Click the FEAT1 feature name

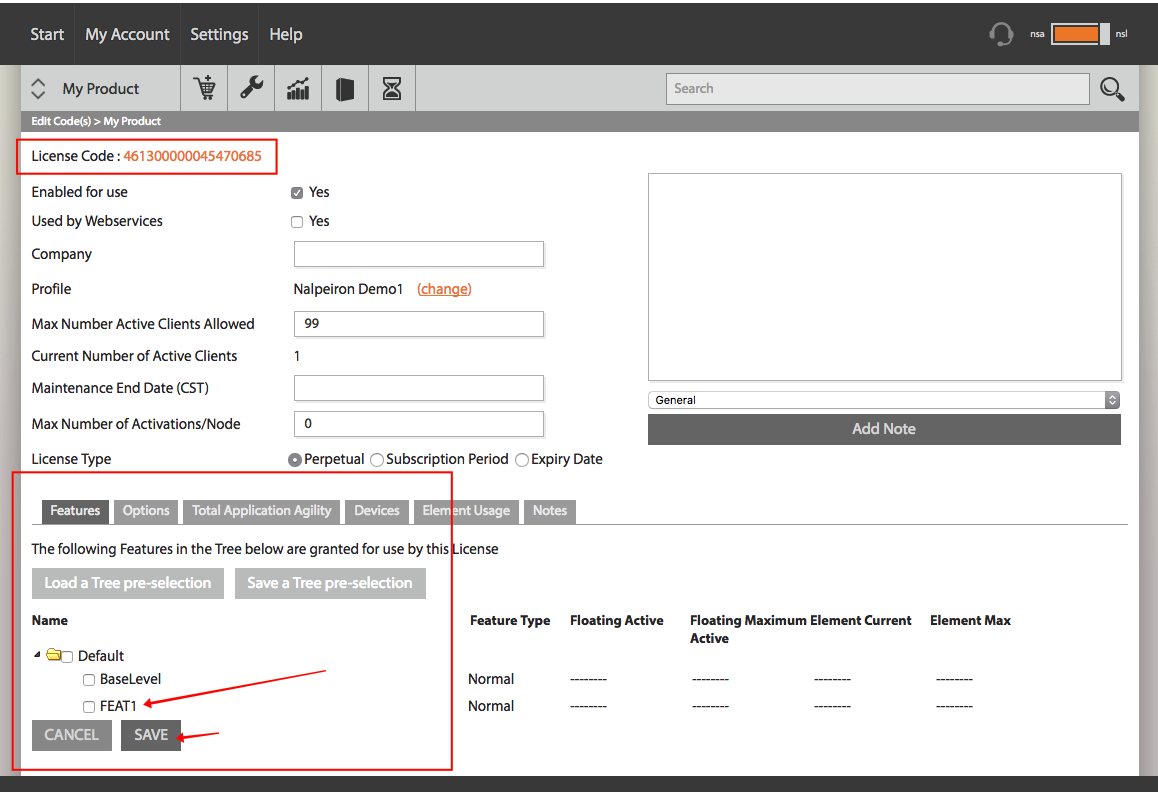pos(118,707)
